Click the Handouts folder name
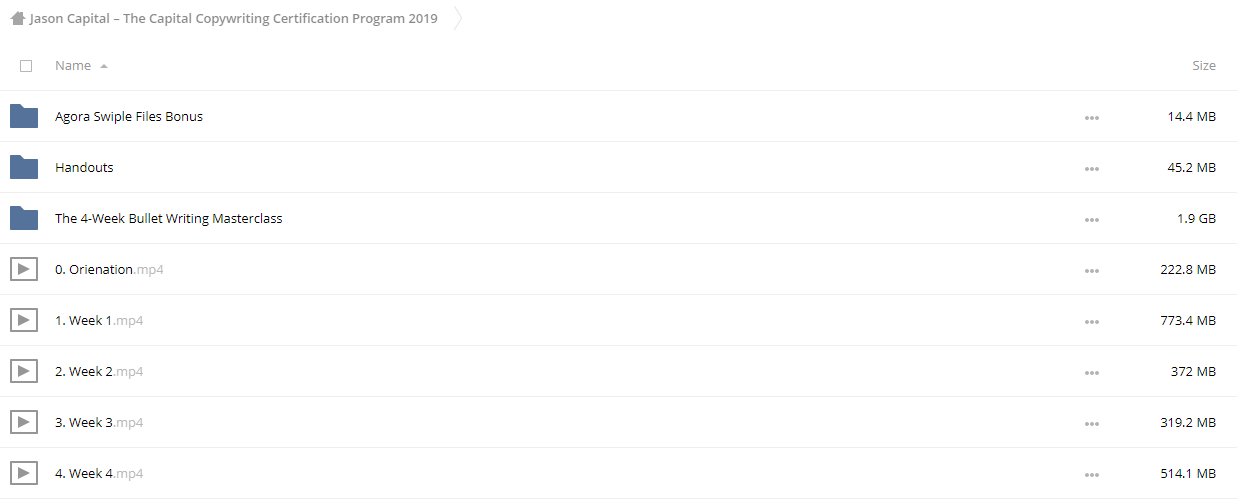The width and height of the screenshot is (1237, 499). [84, 167]
